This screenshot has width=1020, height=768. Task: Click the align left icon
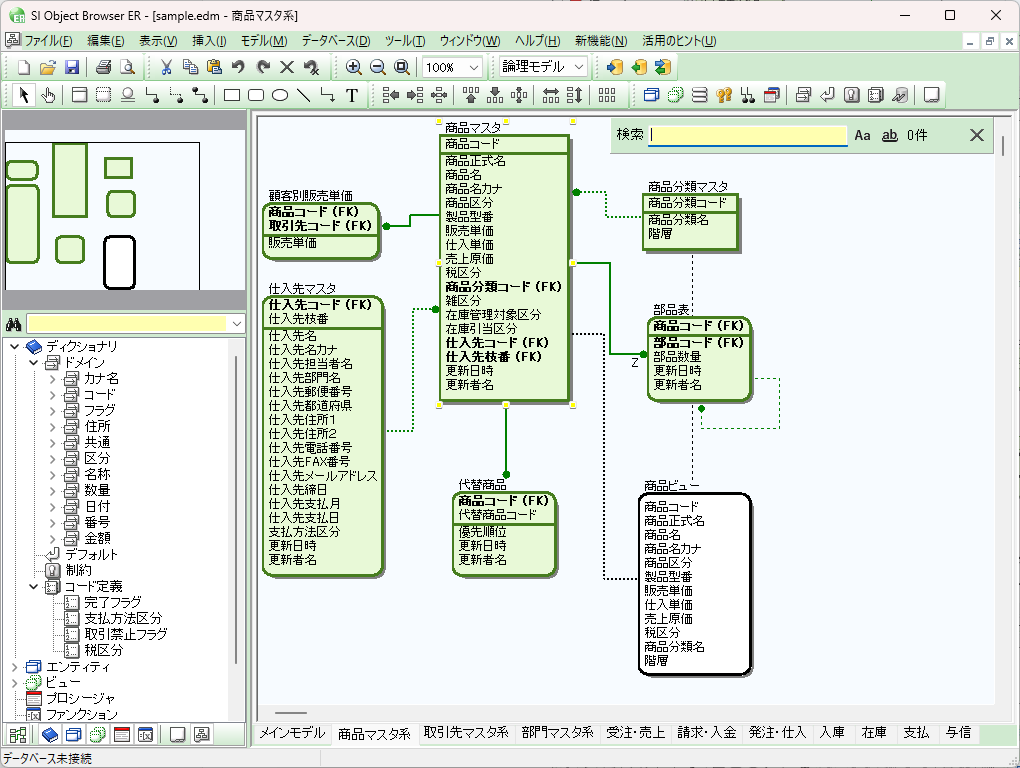tap(391, 96)
